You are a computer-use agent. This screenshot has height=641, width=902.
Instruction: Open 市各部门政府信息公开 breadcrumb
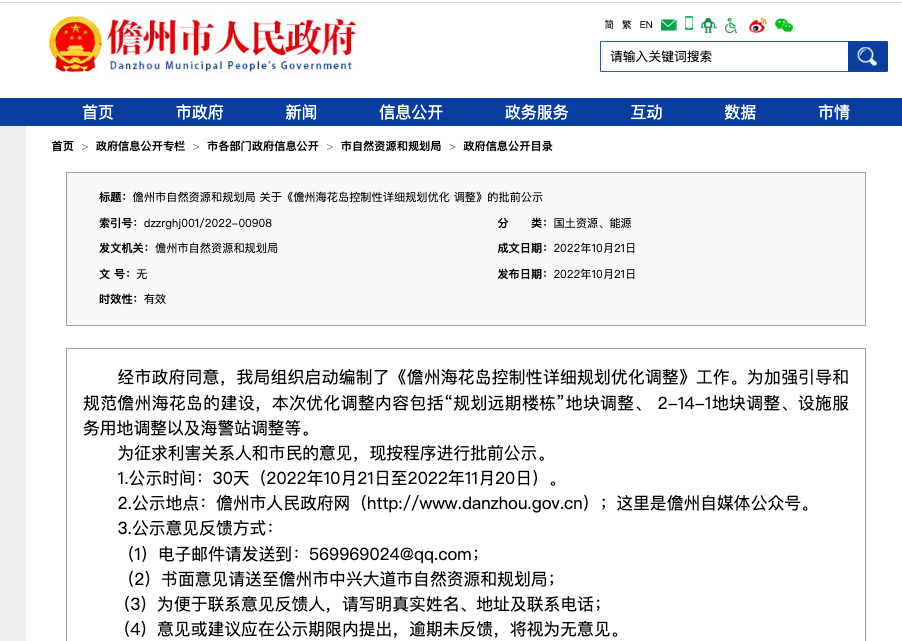(263, 146)
